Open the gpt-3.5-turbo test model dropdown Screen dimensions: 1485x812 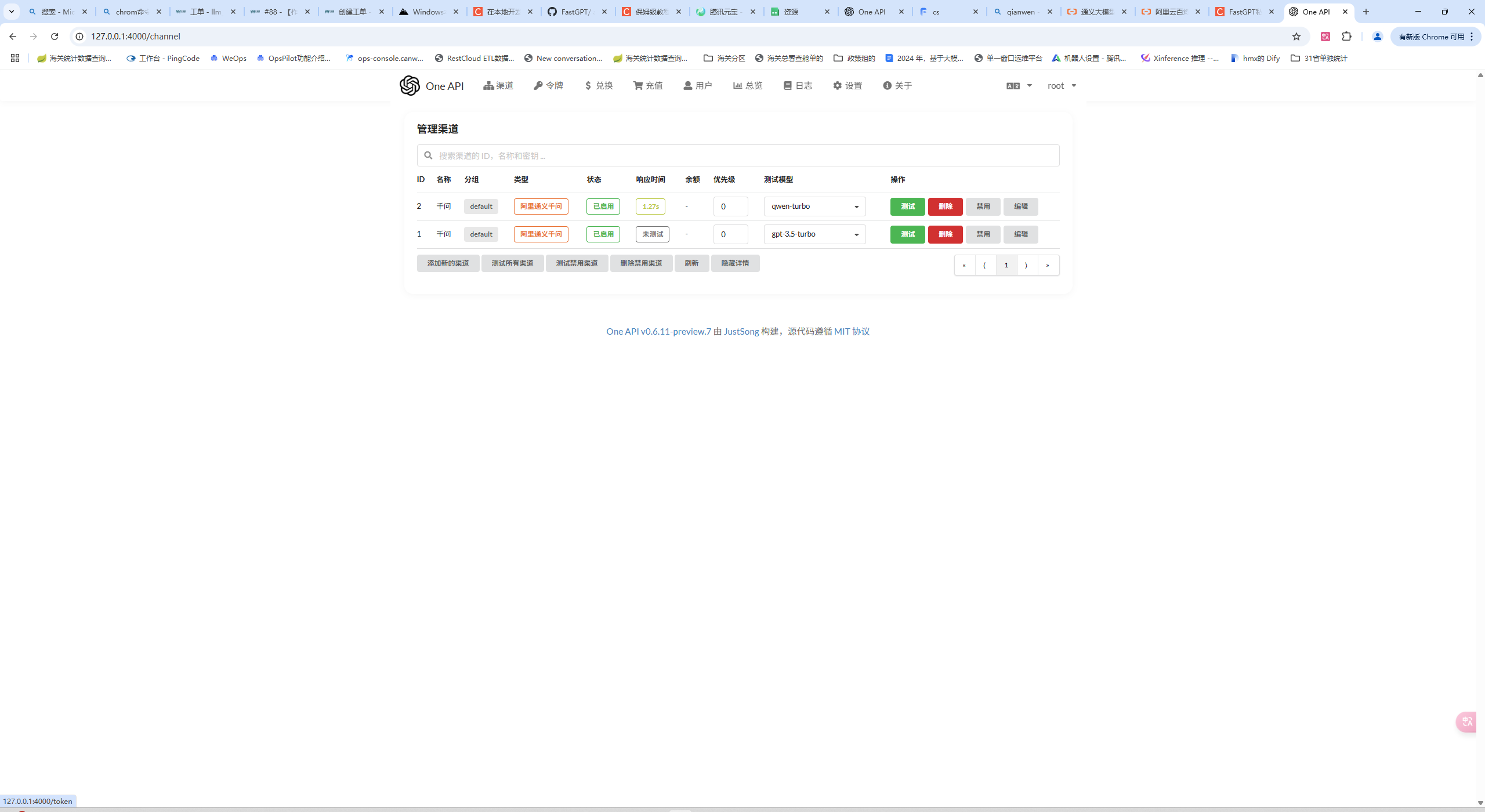[814, 234]
